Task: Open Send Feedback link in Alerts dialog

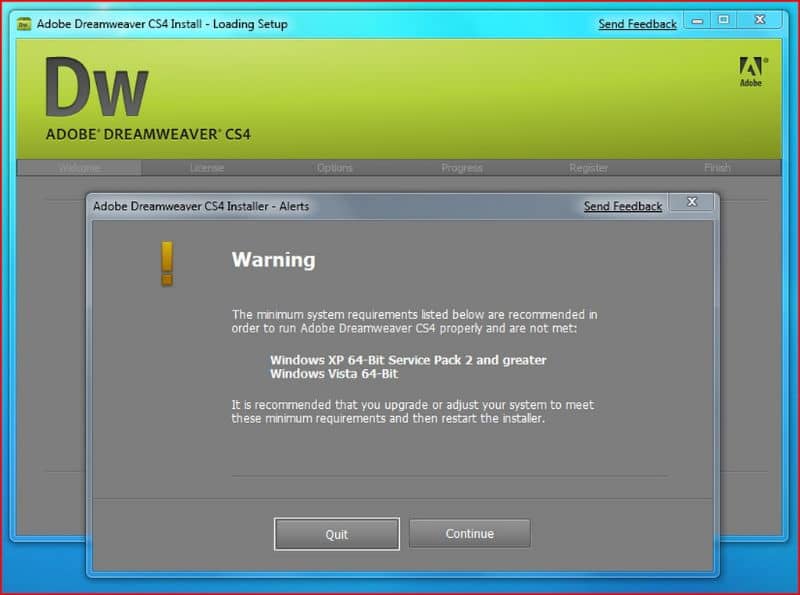Action: click(x=622, y=206)
